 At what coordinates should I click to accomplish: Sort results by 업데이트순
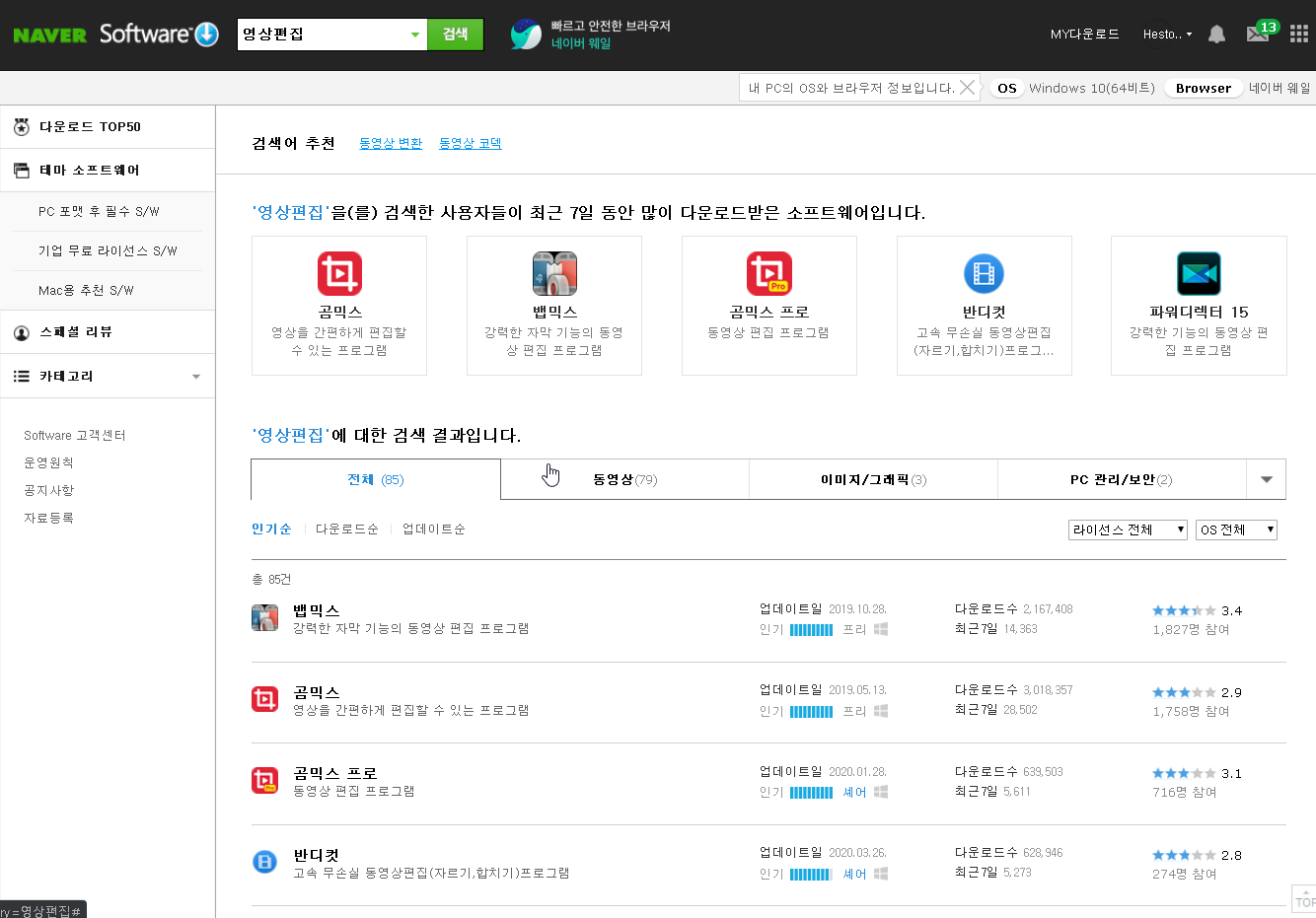pyautogui.click(x=434, y=530)
